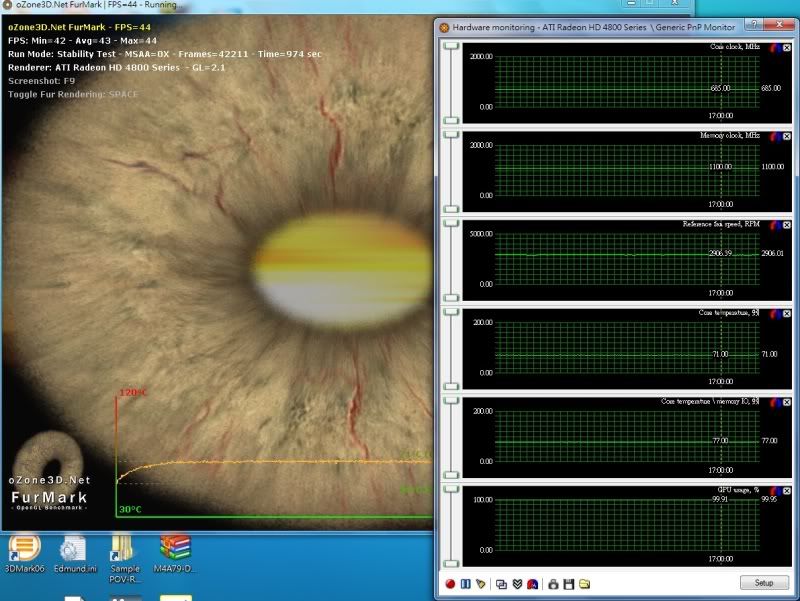Click the 'Renderer: ATI Radeon HD 4800 Series' line

pyautogui.click(x=116, y=67)
